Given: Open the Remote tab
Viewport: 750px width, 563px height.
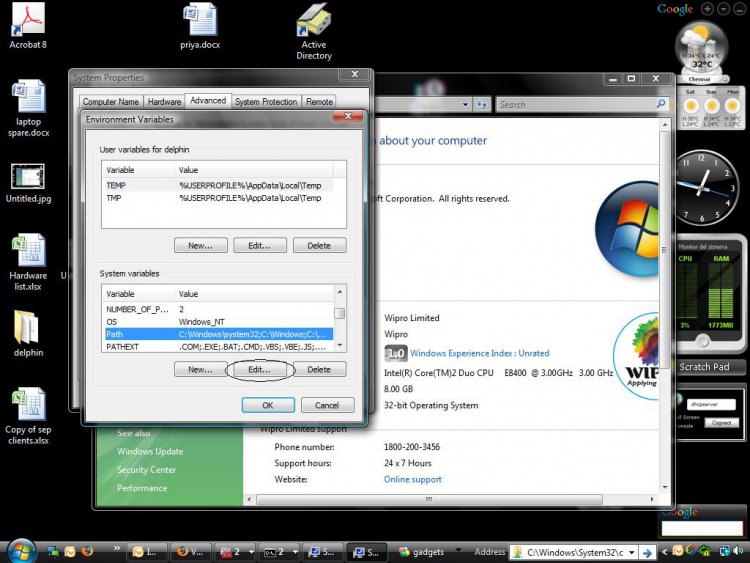Looking at the screenshot, I should coord(319,101).
